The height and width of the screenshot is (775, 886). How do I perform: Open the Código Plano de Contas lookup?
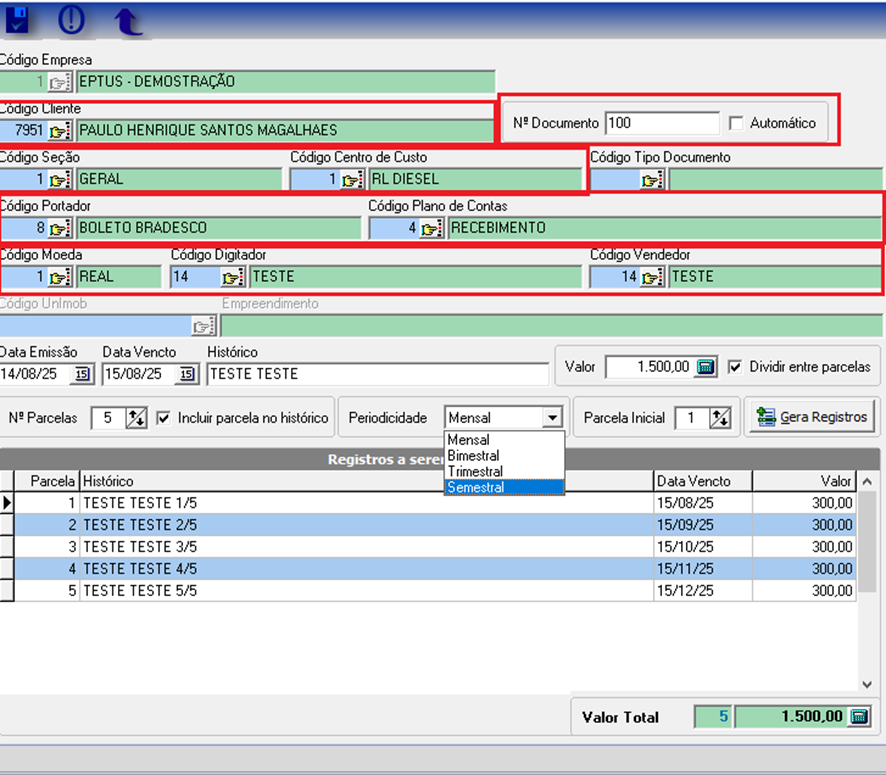(432, 228)
